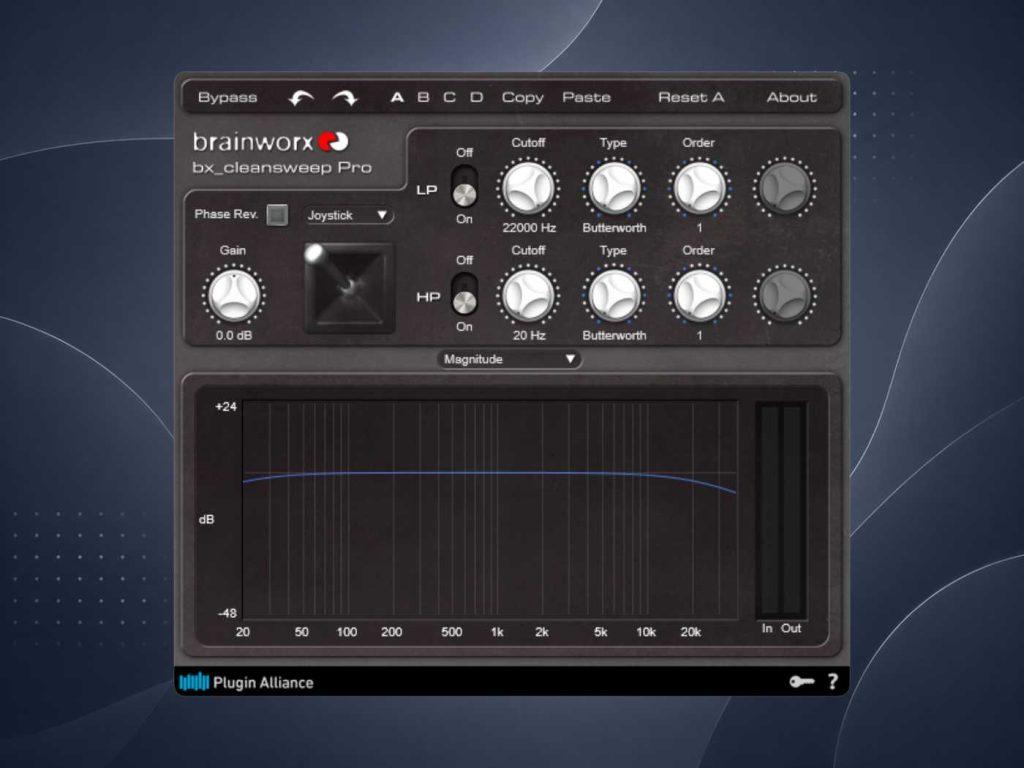
Task: Click the Out level meter
Action: click(x=792, y=509)
